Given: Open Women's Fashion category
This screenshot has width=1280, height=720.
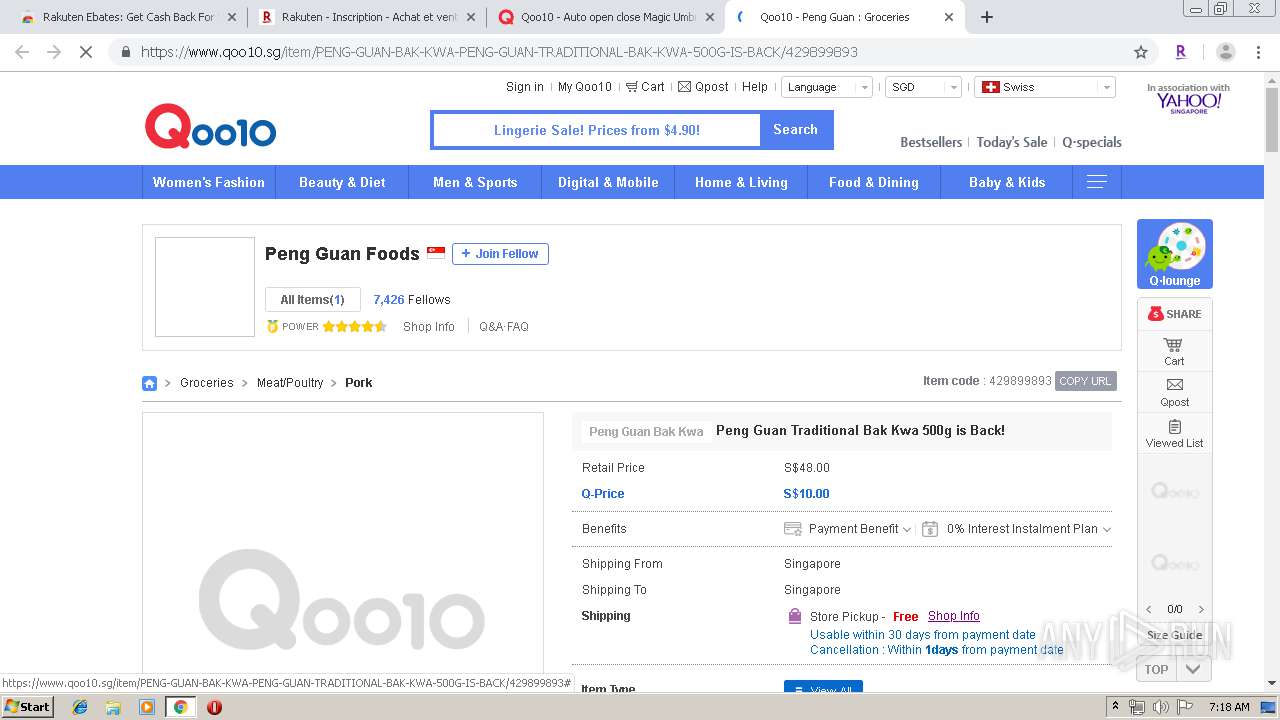Looking at the screenshot, I should (209, 182).
